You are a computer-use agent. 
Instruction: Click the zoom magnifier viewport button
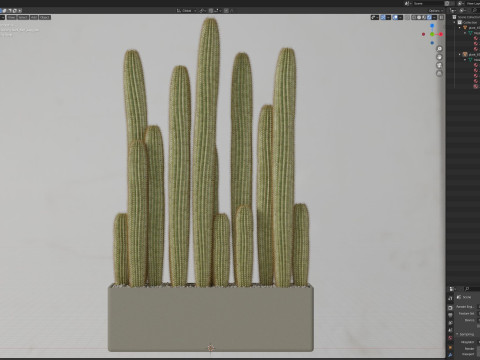click(x=439, y=49)
